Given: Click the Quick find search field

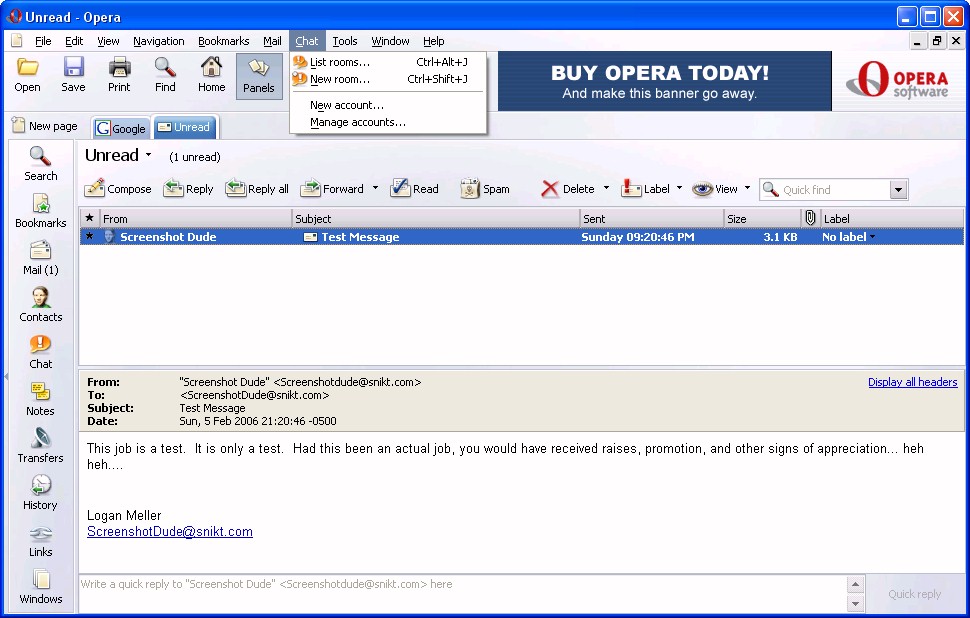Looking at the screenshot, I should [x=825, y=189].
